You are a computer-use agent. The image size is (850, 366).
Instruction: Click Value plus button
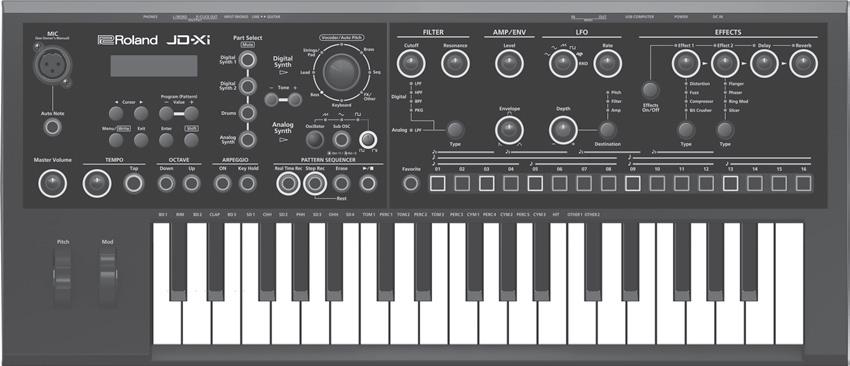click(x=191, y=113)
